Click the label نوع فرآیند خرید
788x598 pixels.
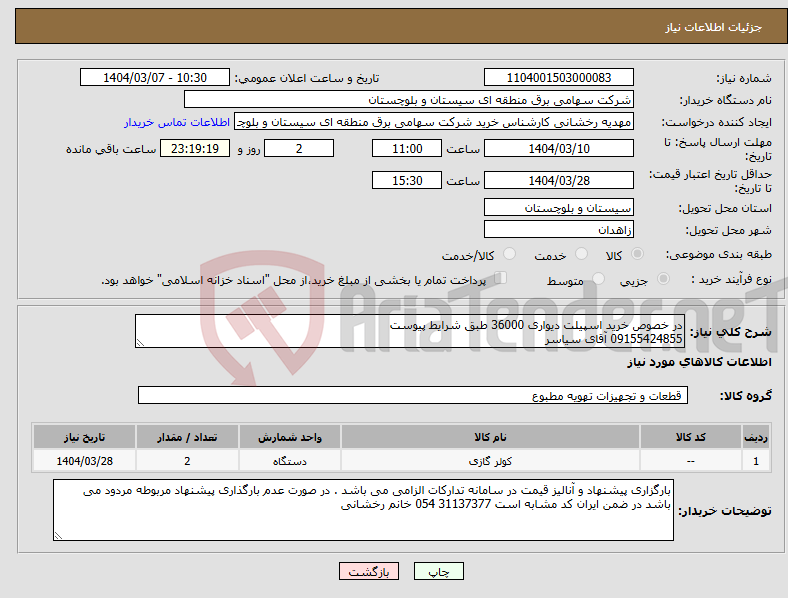click(x=732, y=279)
